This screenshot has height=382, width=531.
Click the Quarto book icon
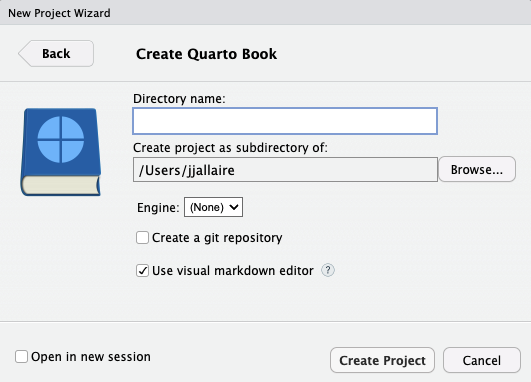(61, 152)
